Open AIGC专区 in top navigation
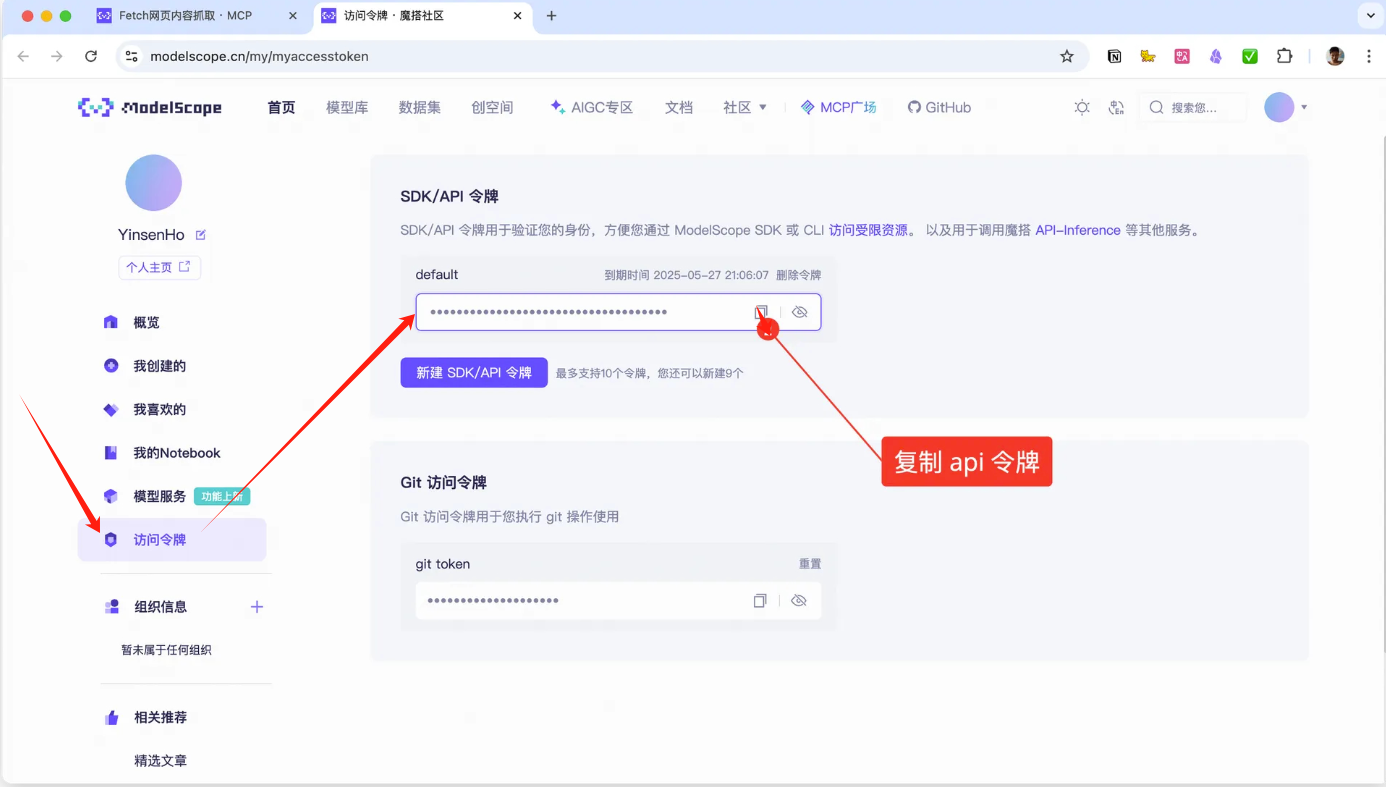The image size is (1386, 787). [x=591, y=107]
